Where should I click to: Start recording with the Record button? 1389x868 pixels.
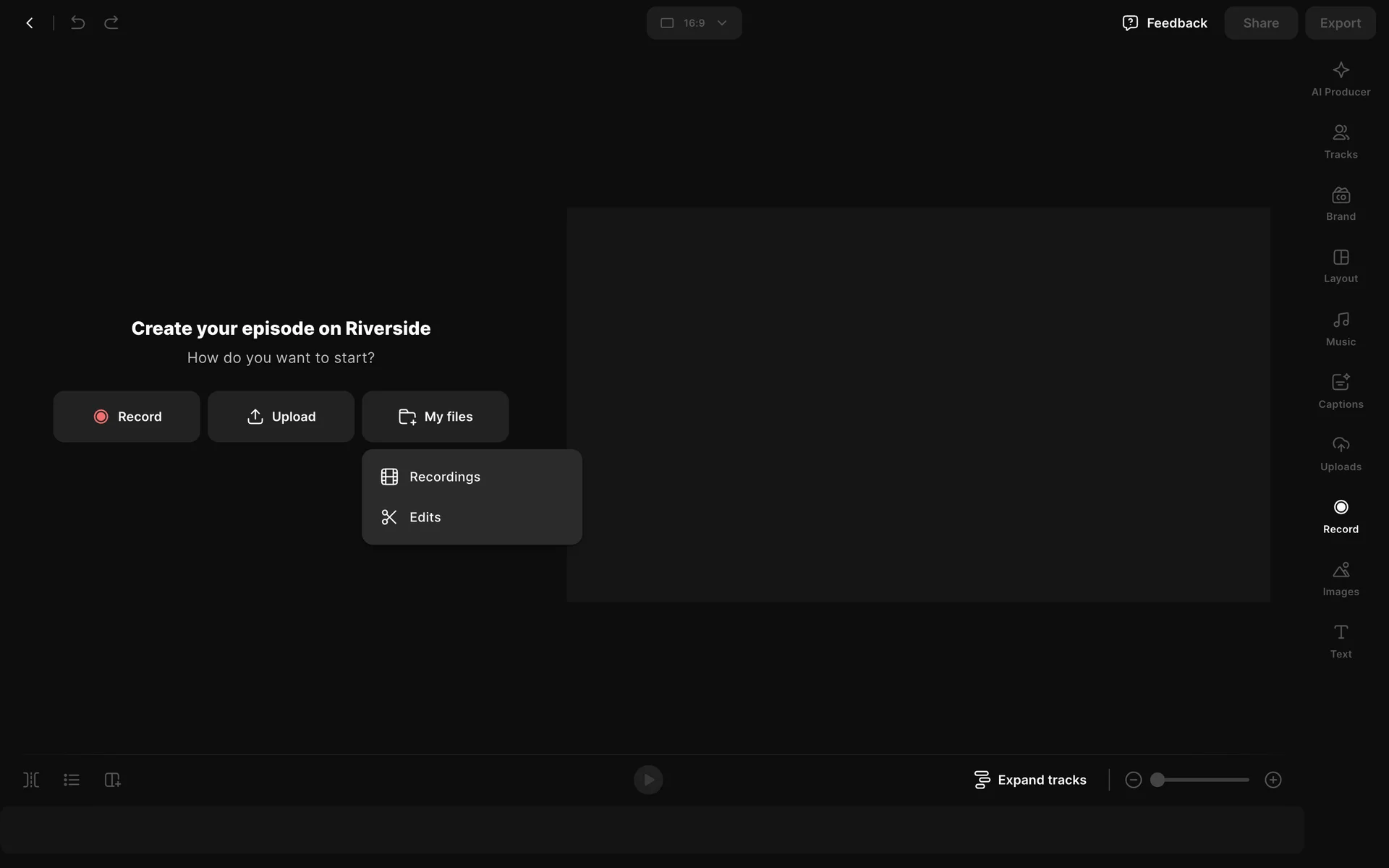tap(127, 417)
